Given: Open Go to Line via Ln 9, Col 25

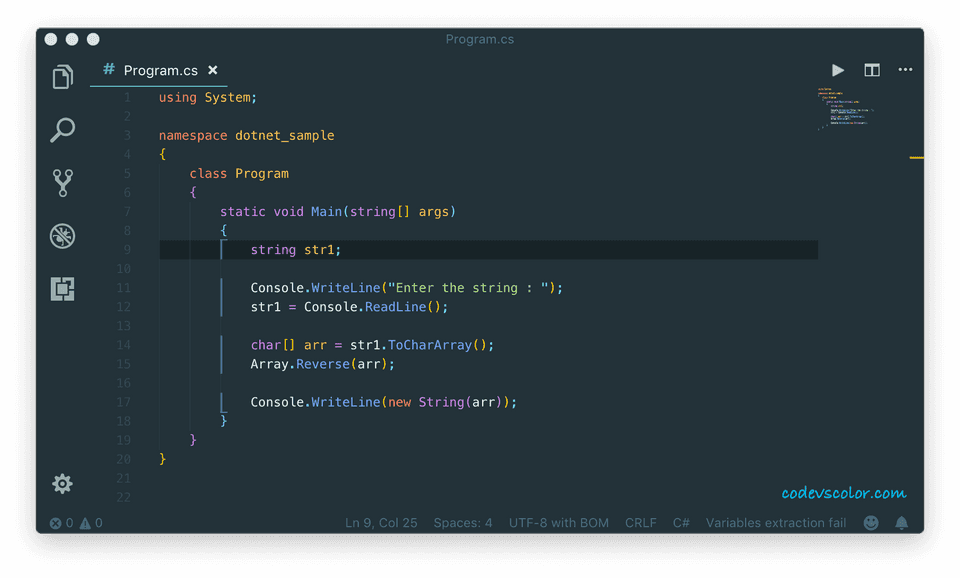Looking at the screenshot, I should coord(380,522).
